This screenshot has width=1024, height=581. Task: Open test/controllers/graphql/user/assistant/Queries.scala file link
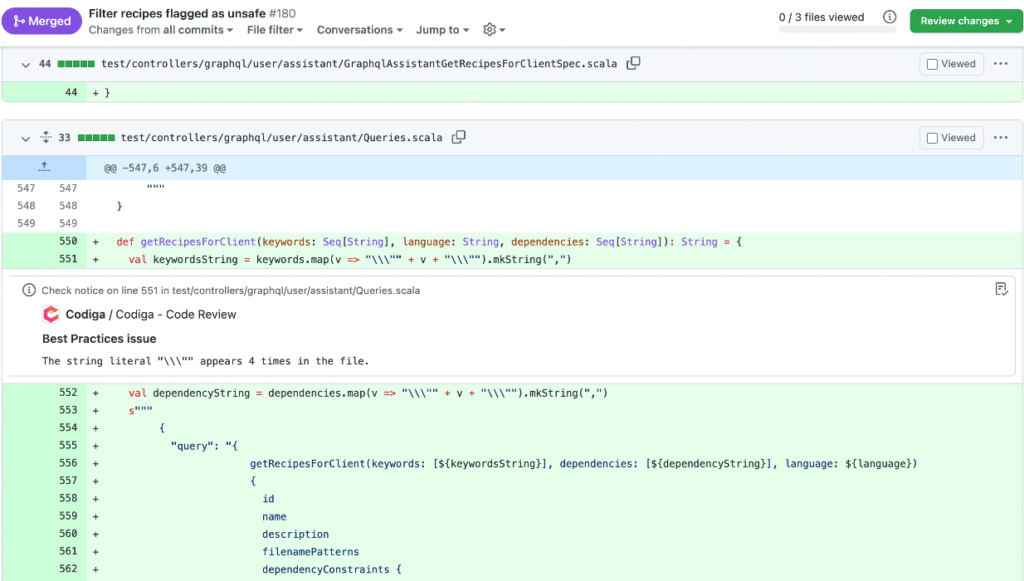tap(281, 138)
